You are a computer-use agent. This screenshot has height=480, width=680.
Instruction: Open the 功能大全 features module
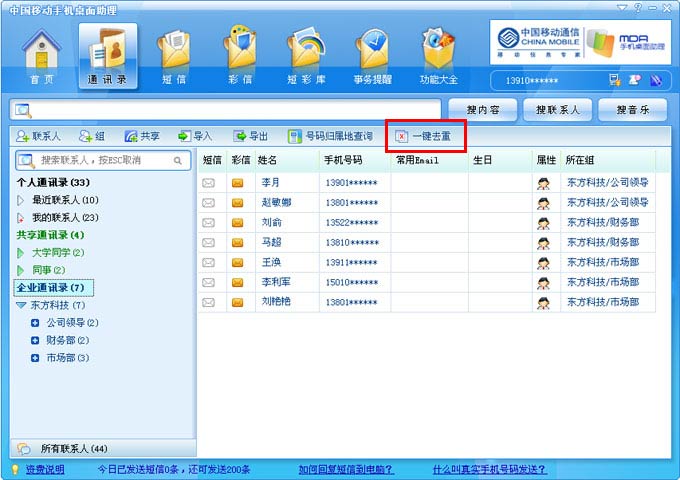click(438, 55)
